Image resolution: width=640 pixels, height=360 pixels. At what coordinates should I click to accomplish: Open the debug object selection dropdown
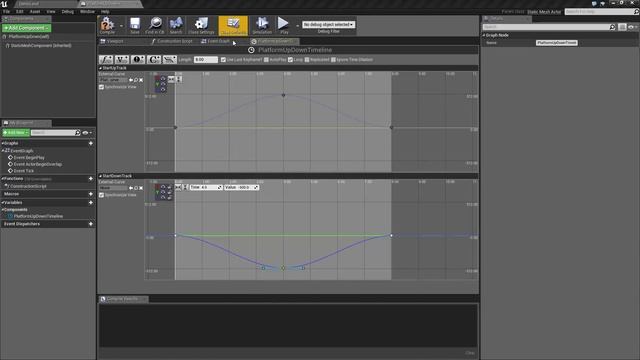click(x=328, y=24)
